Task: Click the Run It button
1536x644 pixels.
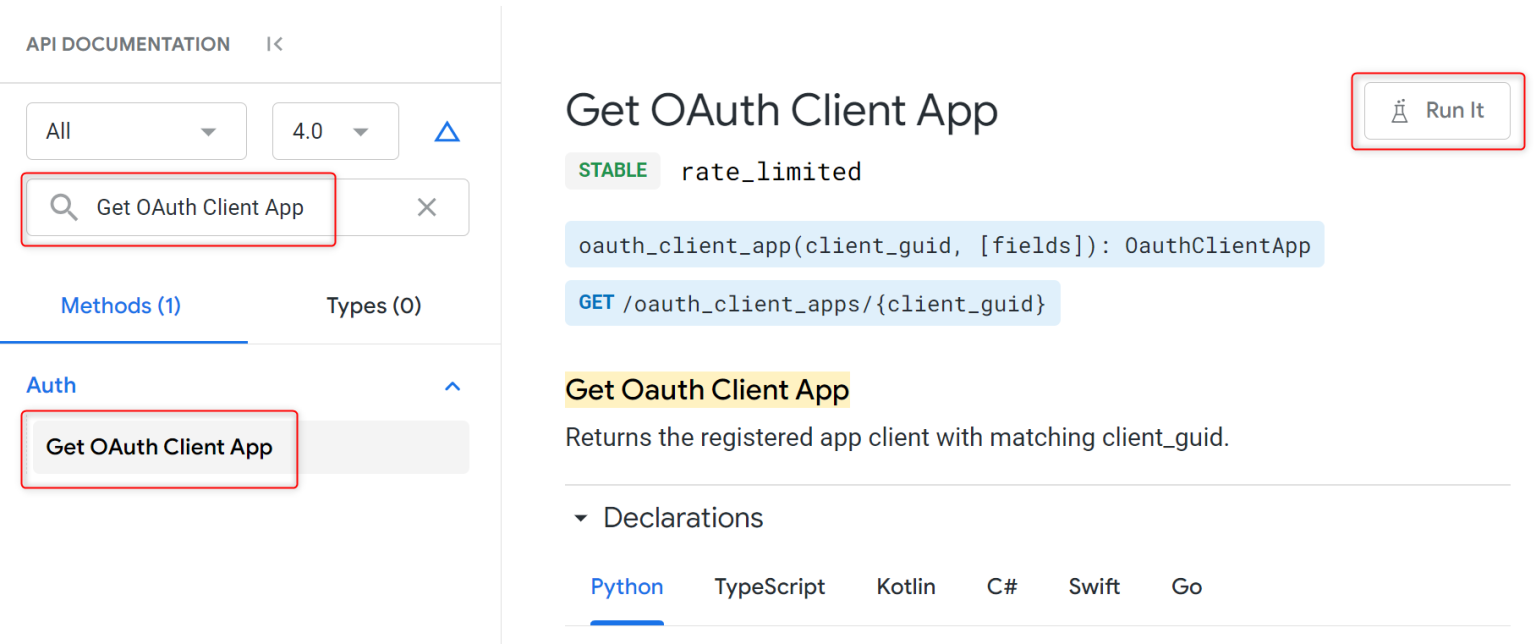Action: pos(1437,111)
